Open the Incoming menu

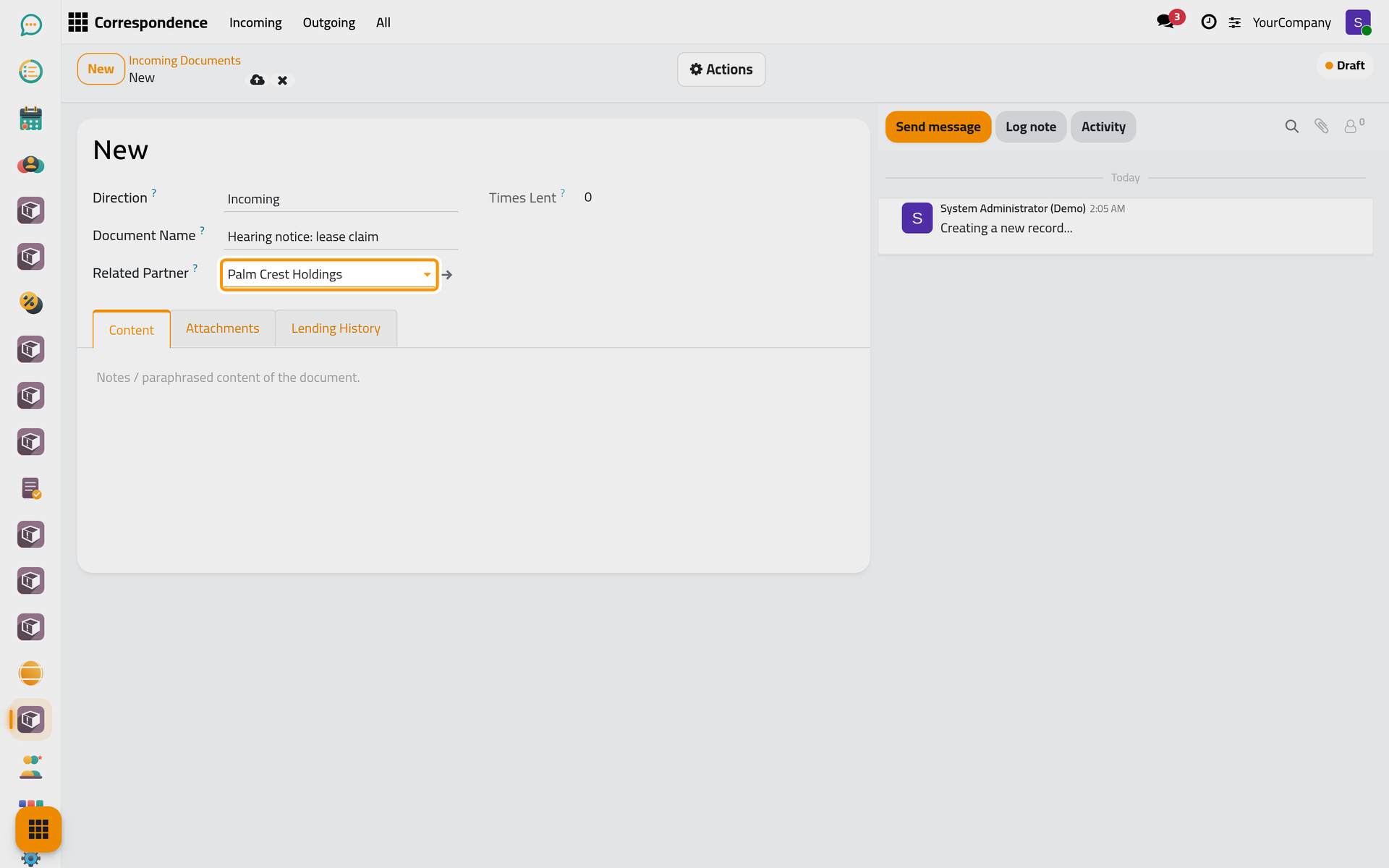(255, 22)
